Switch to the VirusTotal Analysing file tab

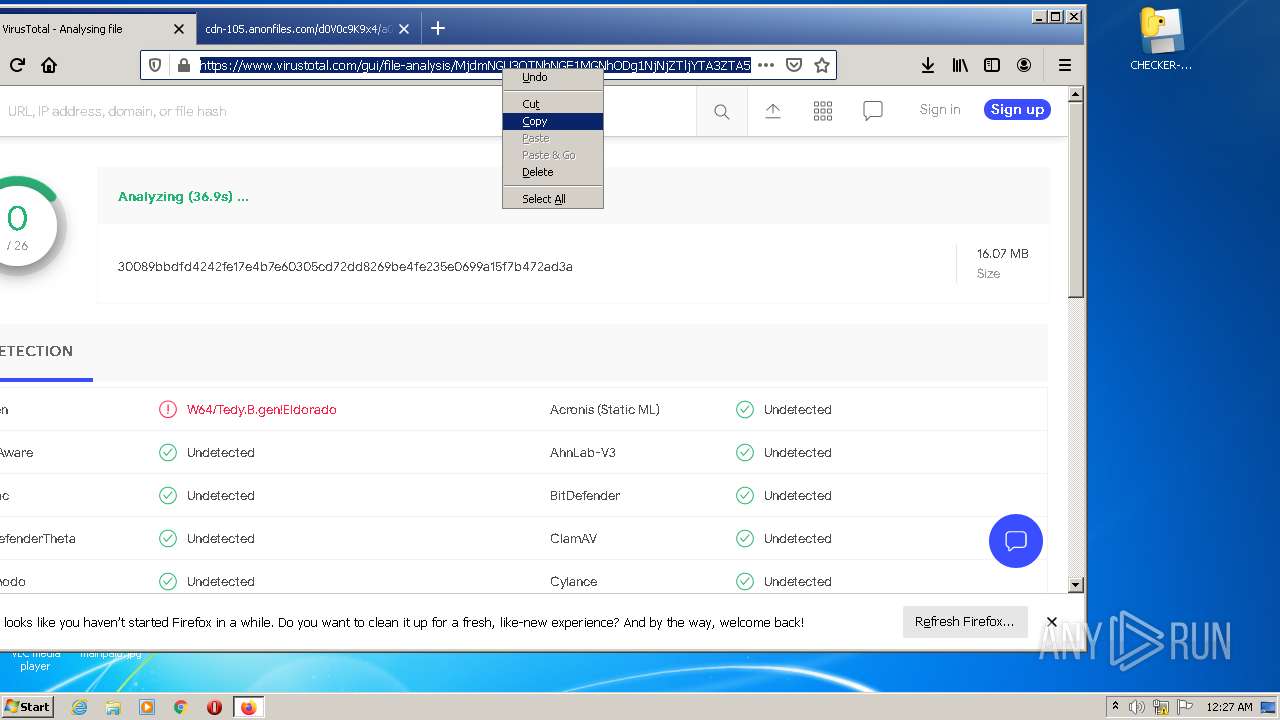coord(85,29)
